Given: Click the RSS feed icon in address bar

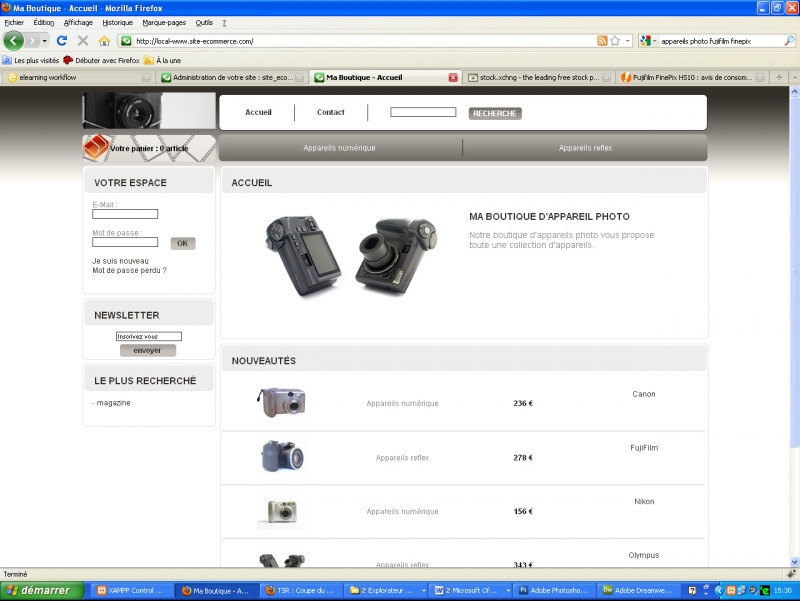Looking at the screenshot, I should click(x=602, y=41).
